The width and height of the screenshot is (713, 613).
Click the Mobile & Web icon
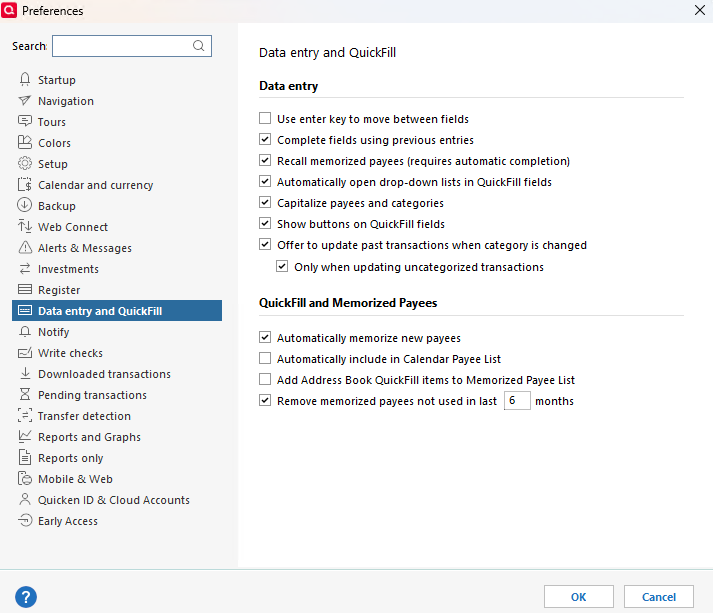click(x=25, y=478)
